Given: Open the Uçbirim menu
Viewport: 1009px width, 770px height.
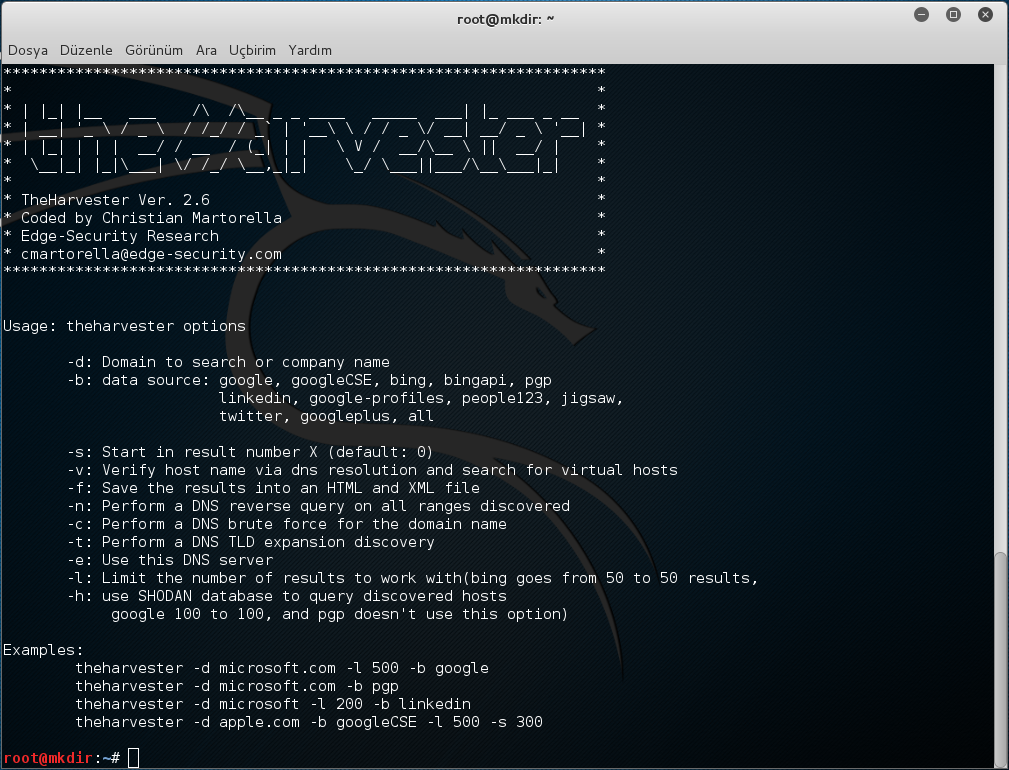Looking at the screenshot, I should [252, 50].
